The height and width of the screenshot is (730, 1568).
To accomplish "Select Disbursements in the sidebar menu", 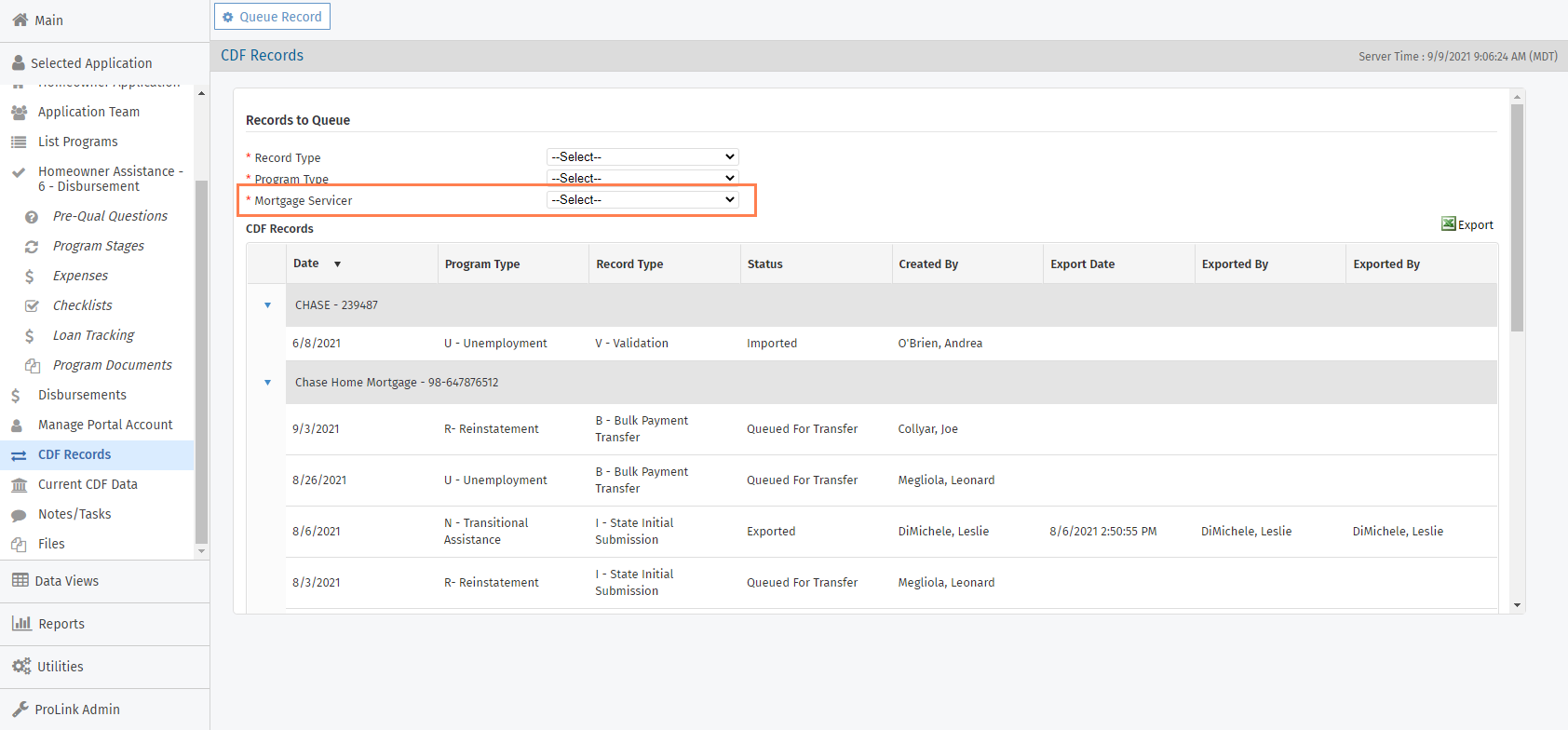I will (82, 395).
